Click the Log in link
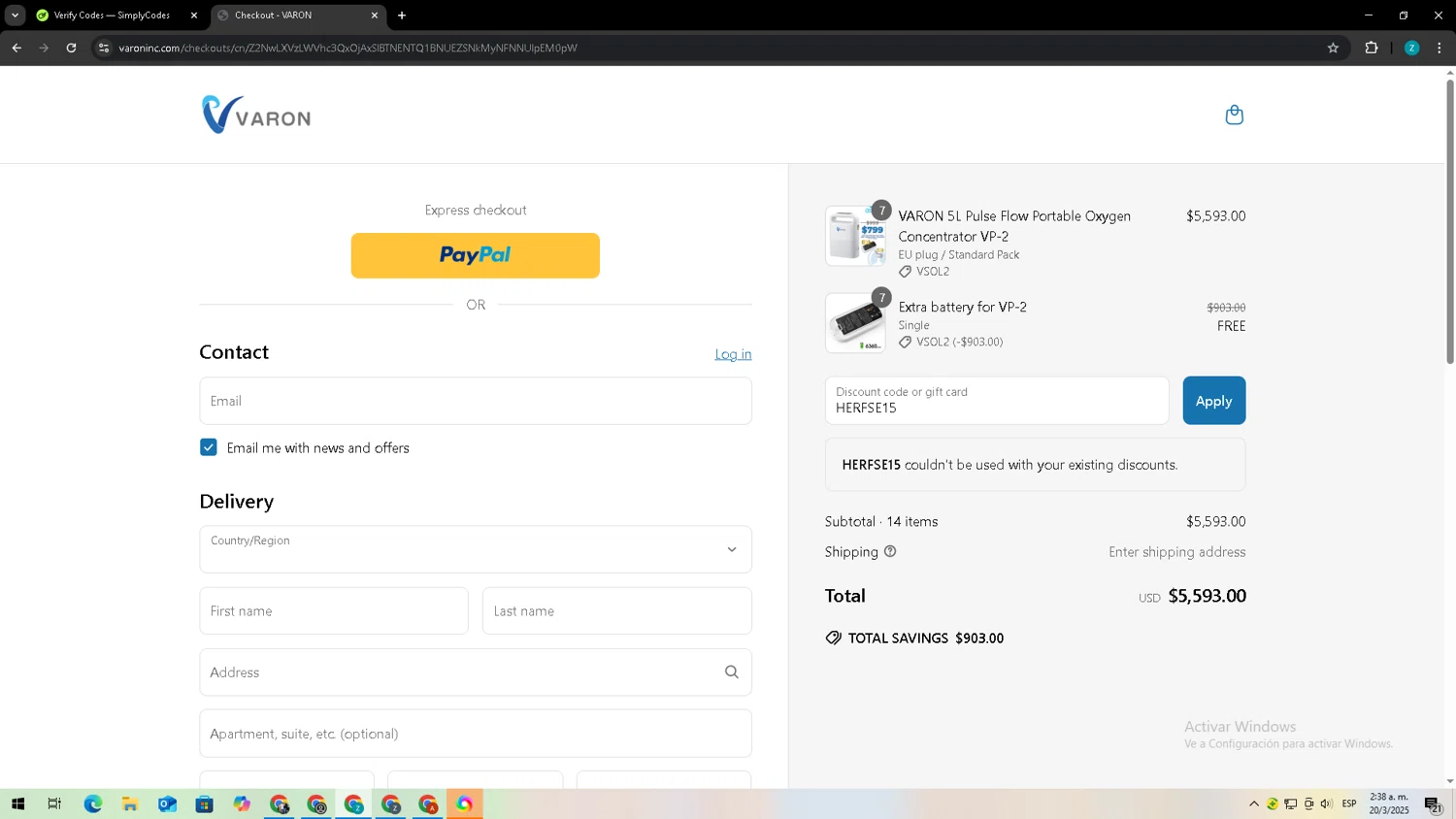Image resolution: width=1456 pixels, height=819 pixels. click(733, 354)
